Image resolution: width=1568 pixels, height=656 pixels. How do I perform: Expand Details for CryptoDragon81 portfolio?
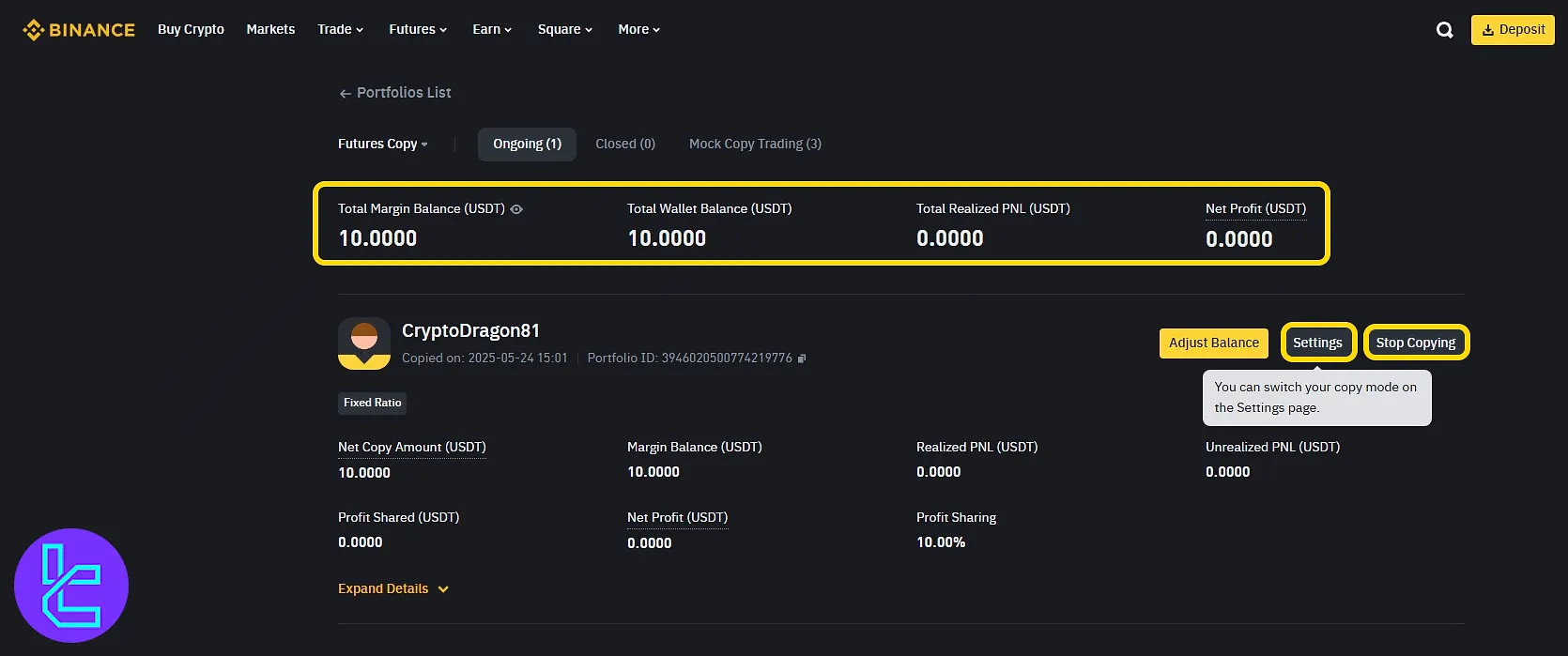tap(393, 589)
